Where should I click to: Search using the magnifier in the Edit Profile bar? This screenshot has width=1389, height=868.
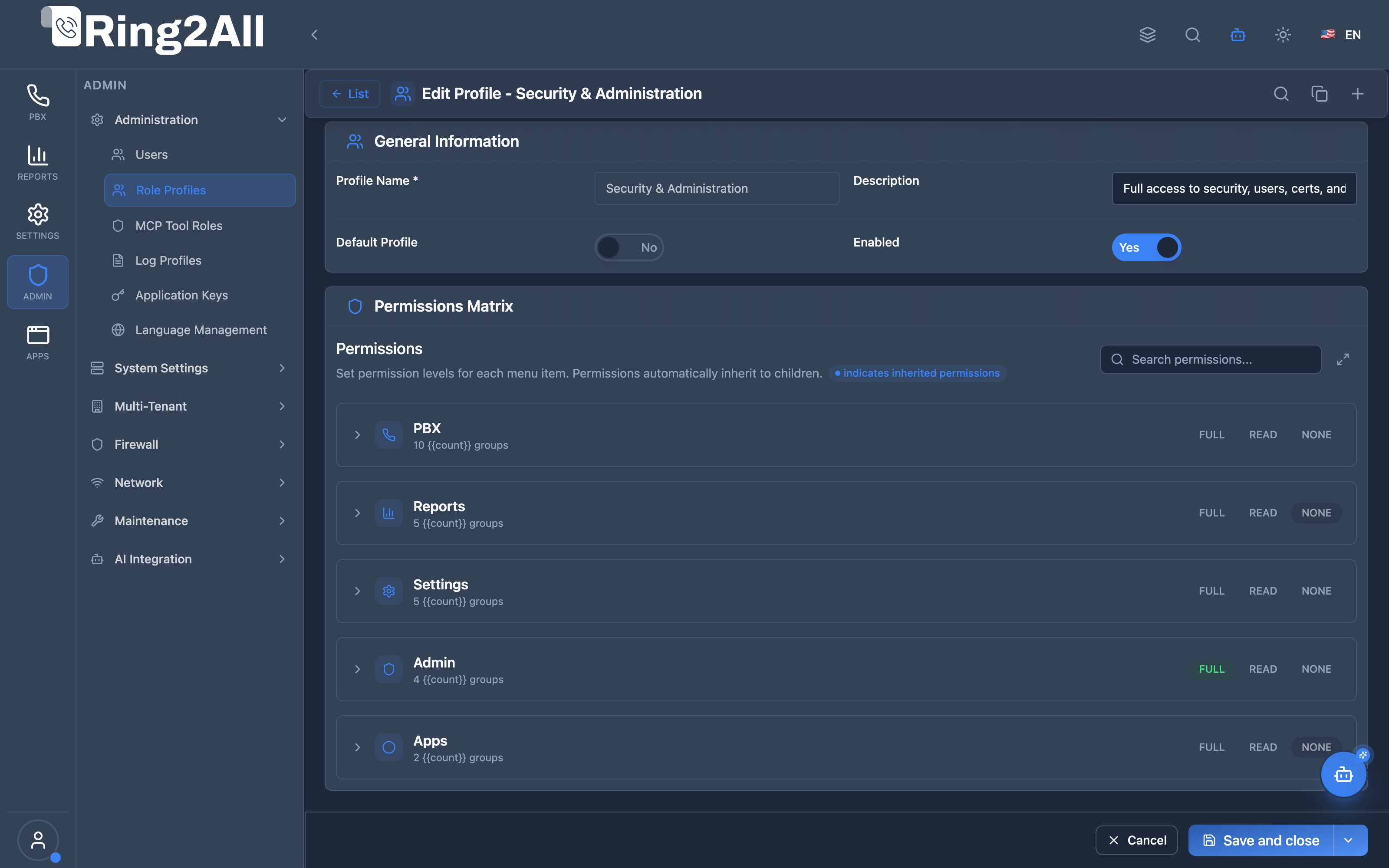1281,94
